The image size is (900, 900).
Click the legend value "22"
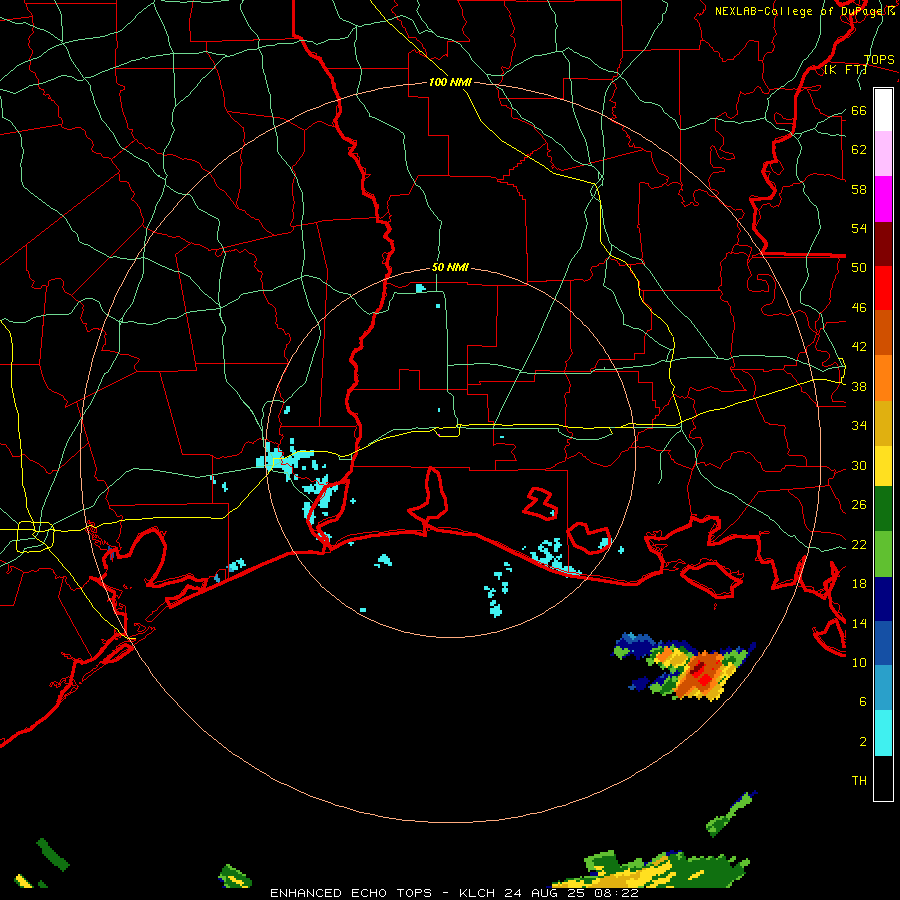(x=859, y=544)
